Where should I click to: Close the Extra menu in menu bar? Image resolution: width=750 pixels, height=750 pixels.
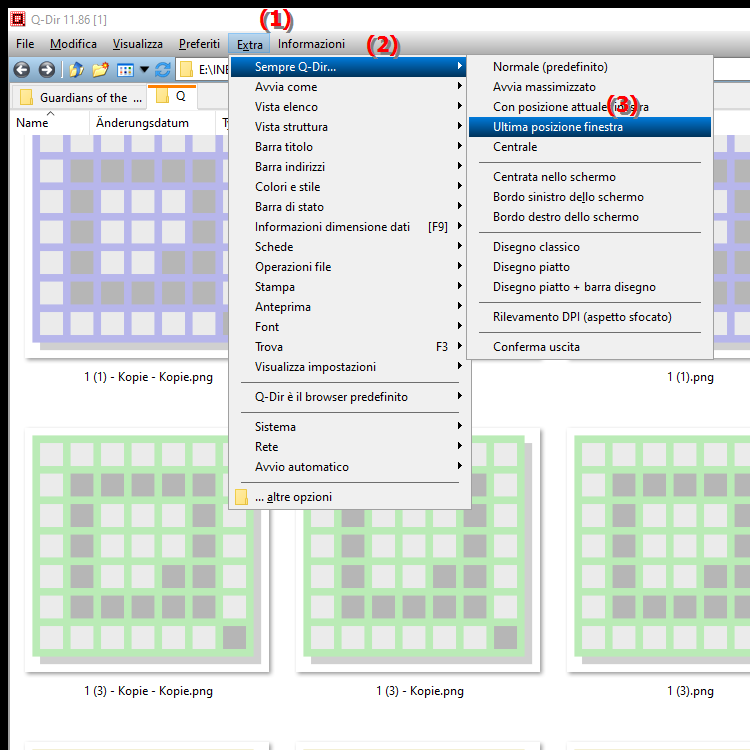click(249, 44)
